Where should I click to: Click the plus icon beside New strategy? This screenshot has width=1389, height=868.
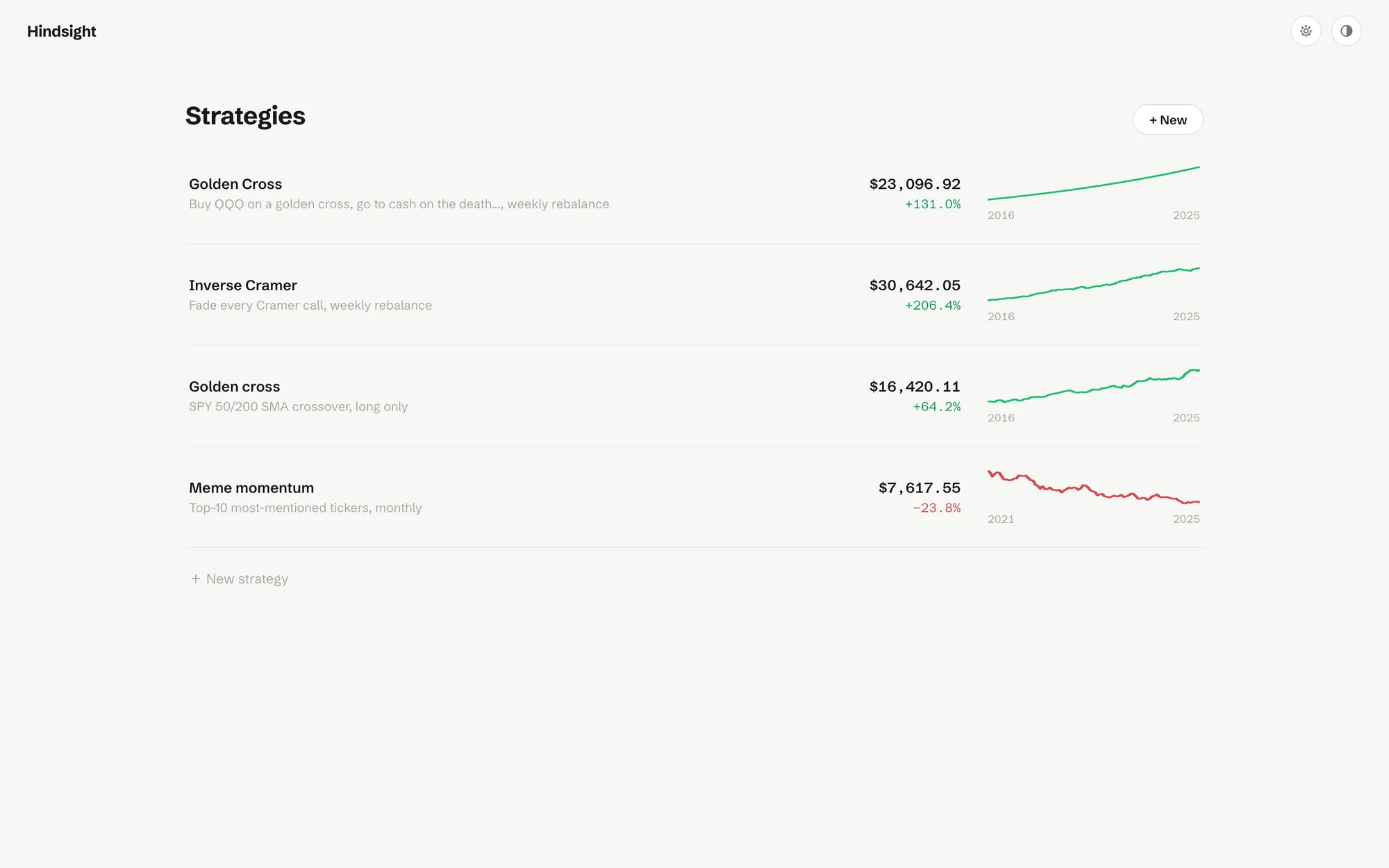(x=196, y=578)
